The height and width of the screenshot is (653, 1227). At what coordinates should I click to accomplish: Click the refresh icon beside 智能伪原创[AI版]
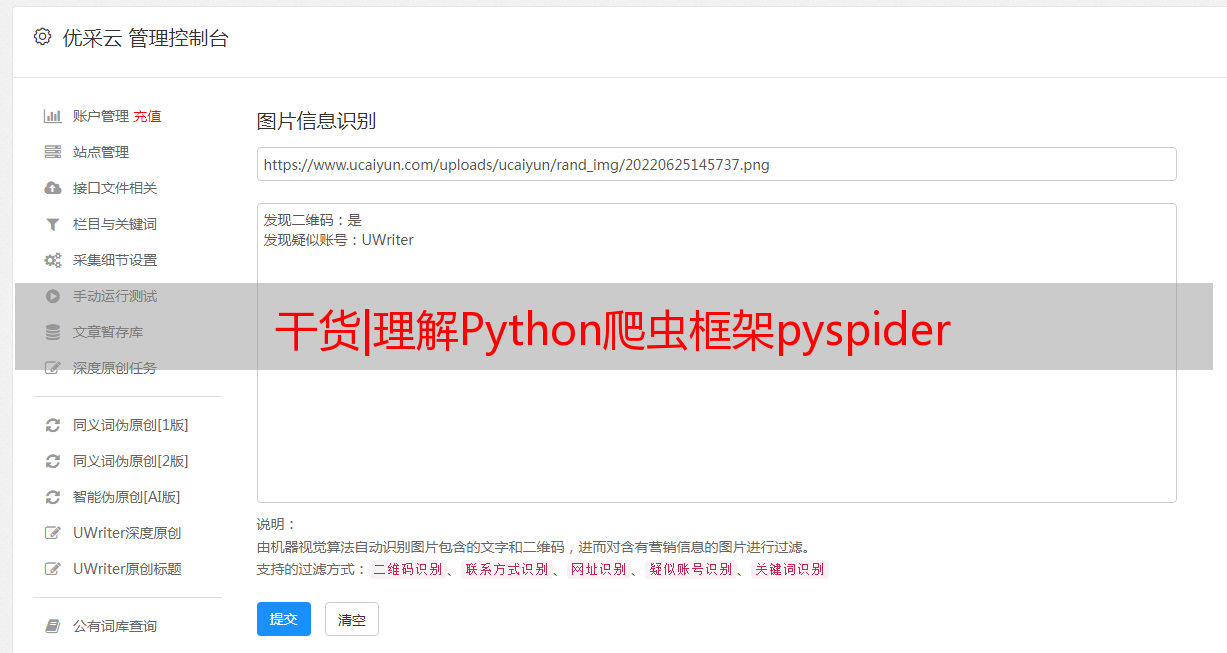pyautogui.click(x=53, y=497)
